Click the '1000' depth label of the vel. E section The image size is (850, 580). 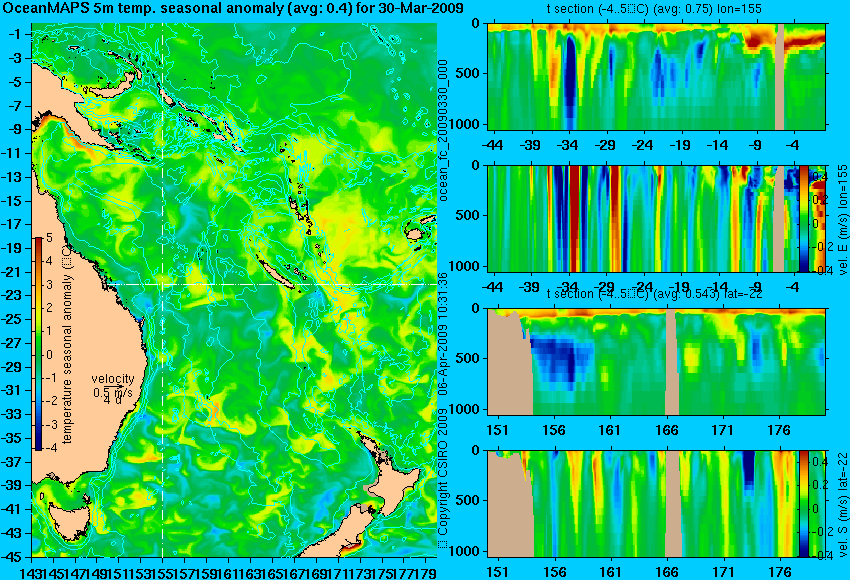[466, 266]
